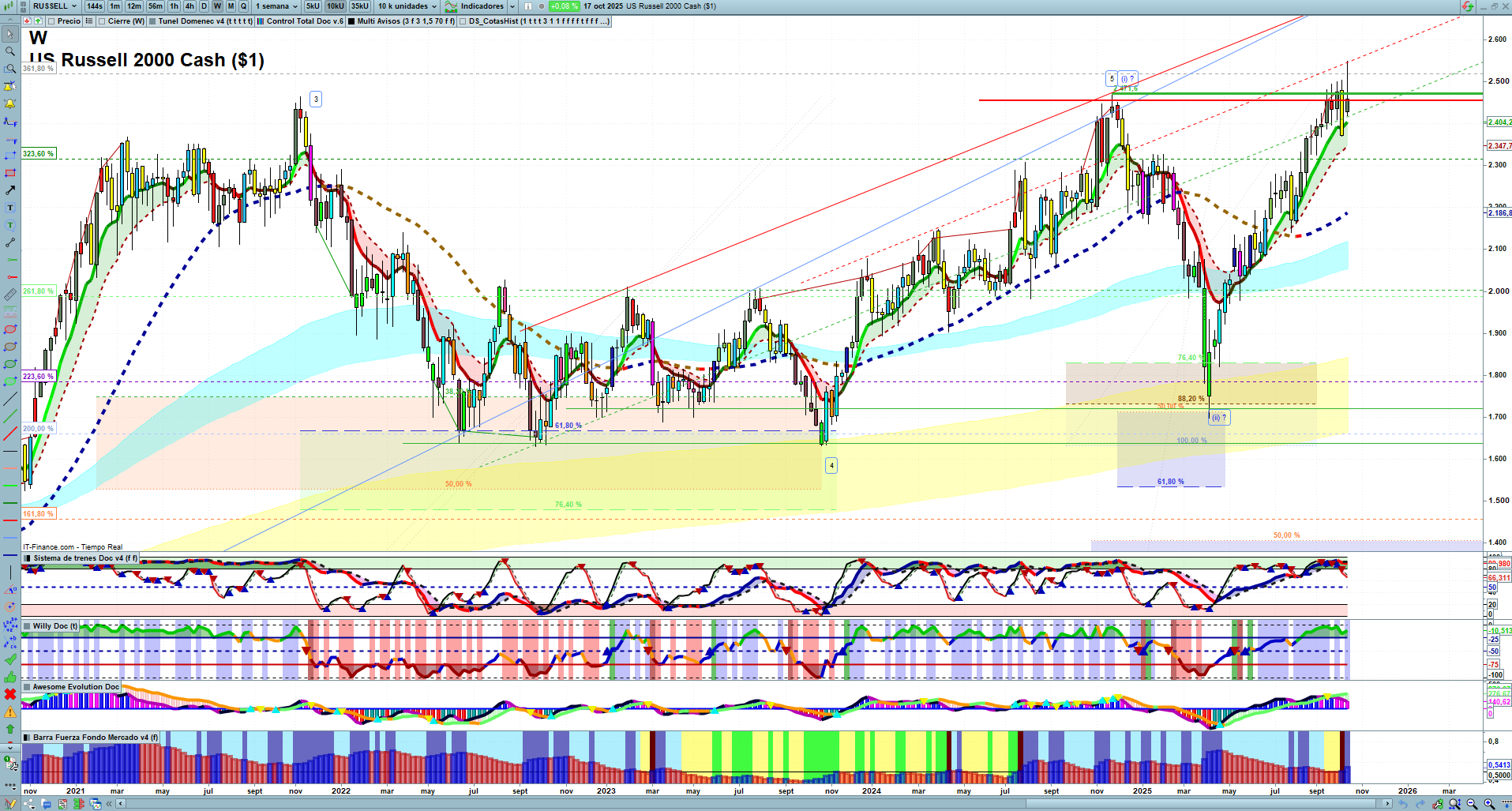This screenshot has height=811, width=1512.
Task: Select the 144s timeframe tab
Action: point(94,6)
